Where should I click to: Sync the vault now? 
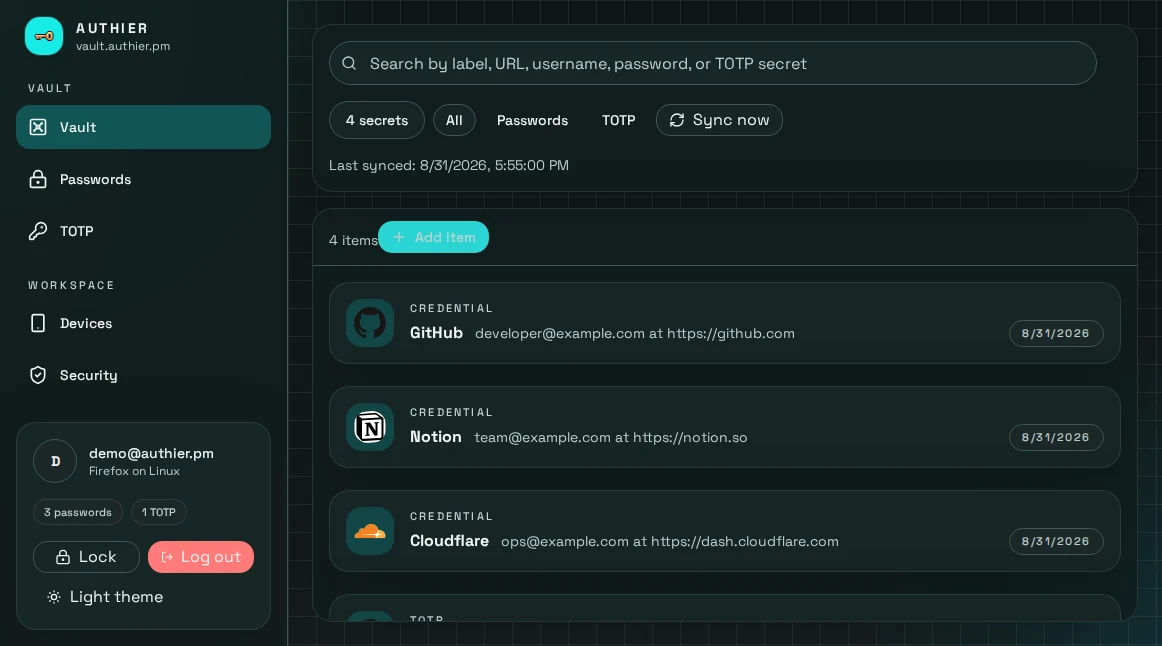click(x=719, y=120)
